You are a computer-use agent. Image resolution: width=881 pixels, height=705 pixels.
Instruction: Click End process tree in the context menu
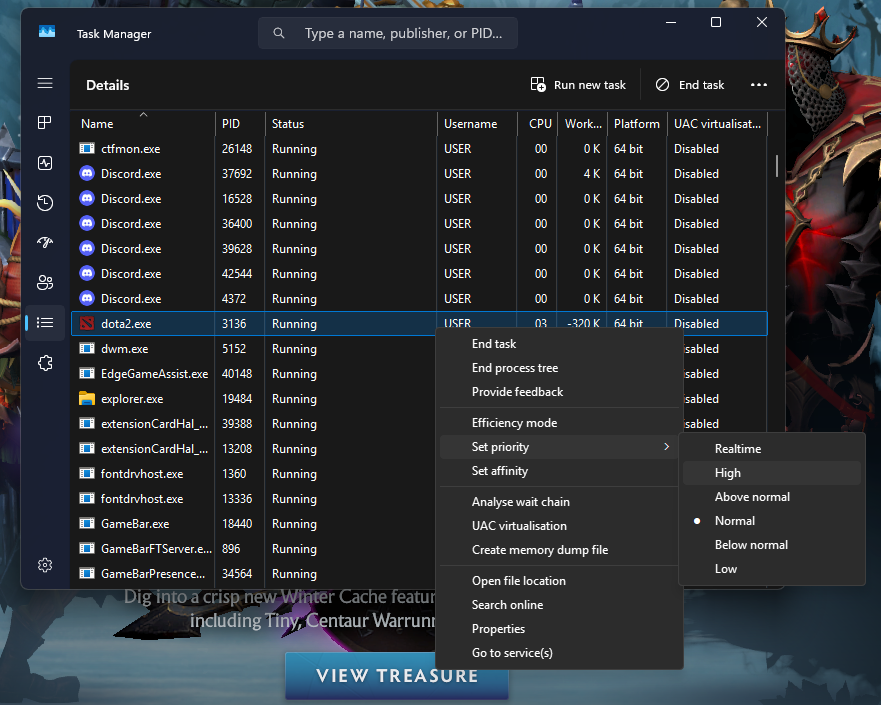515,367
